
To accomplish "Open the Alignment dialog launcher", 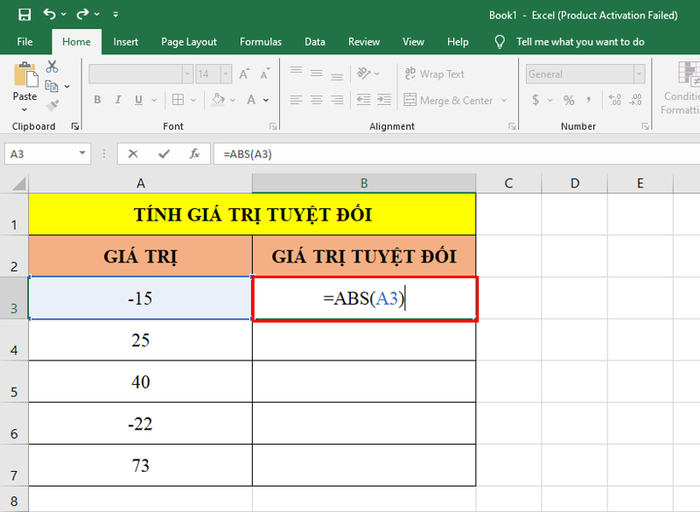I will (x=512, y=127).
